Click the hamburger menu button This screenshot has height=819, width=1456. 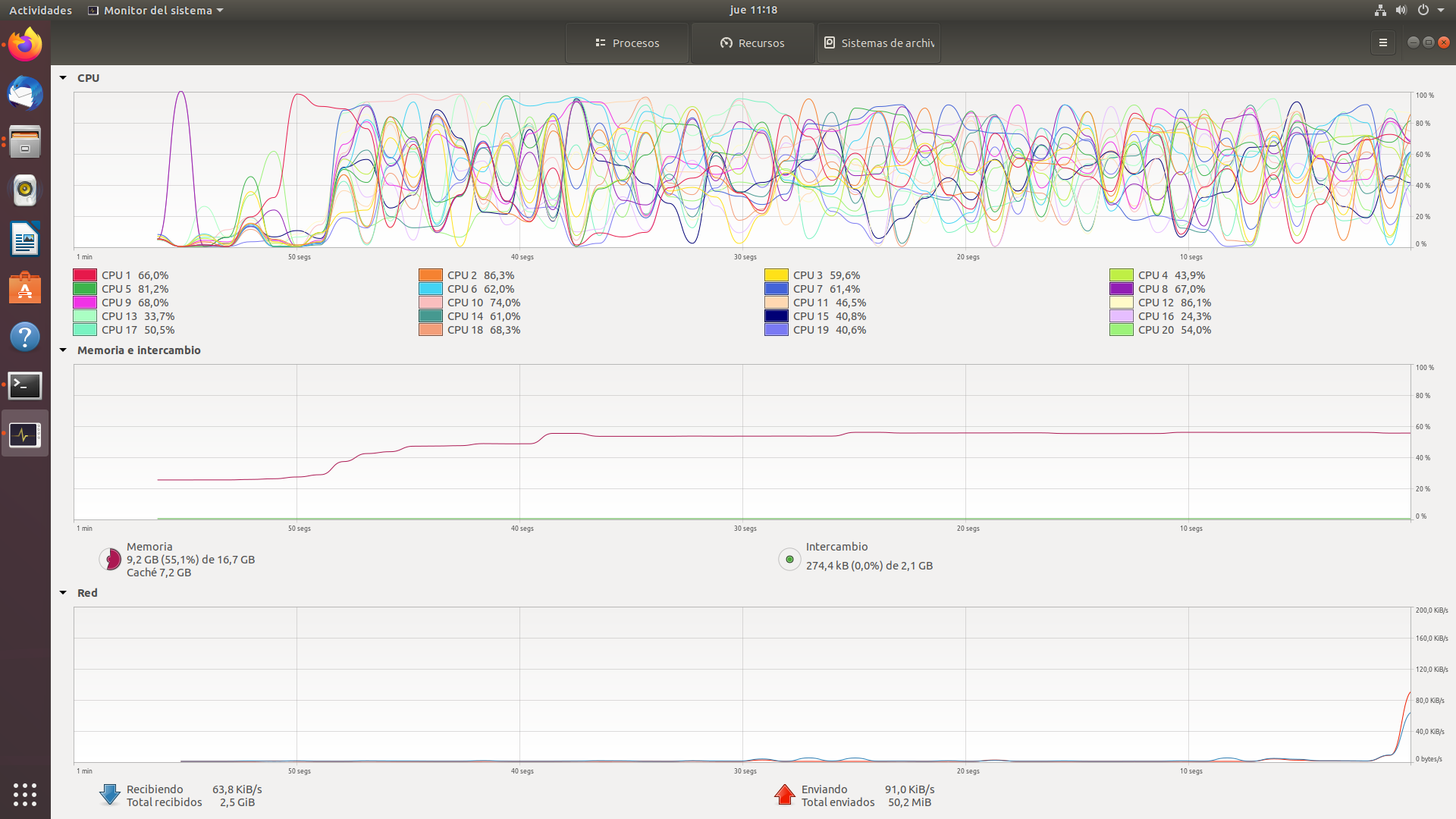tap(1382, 43)
